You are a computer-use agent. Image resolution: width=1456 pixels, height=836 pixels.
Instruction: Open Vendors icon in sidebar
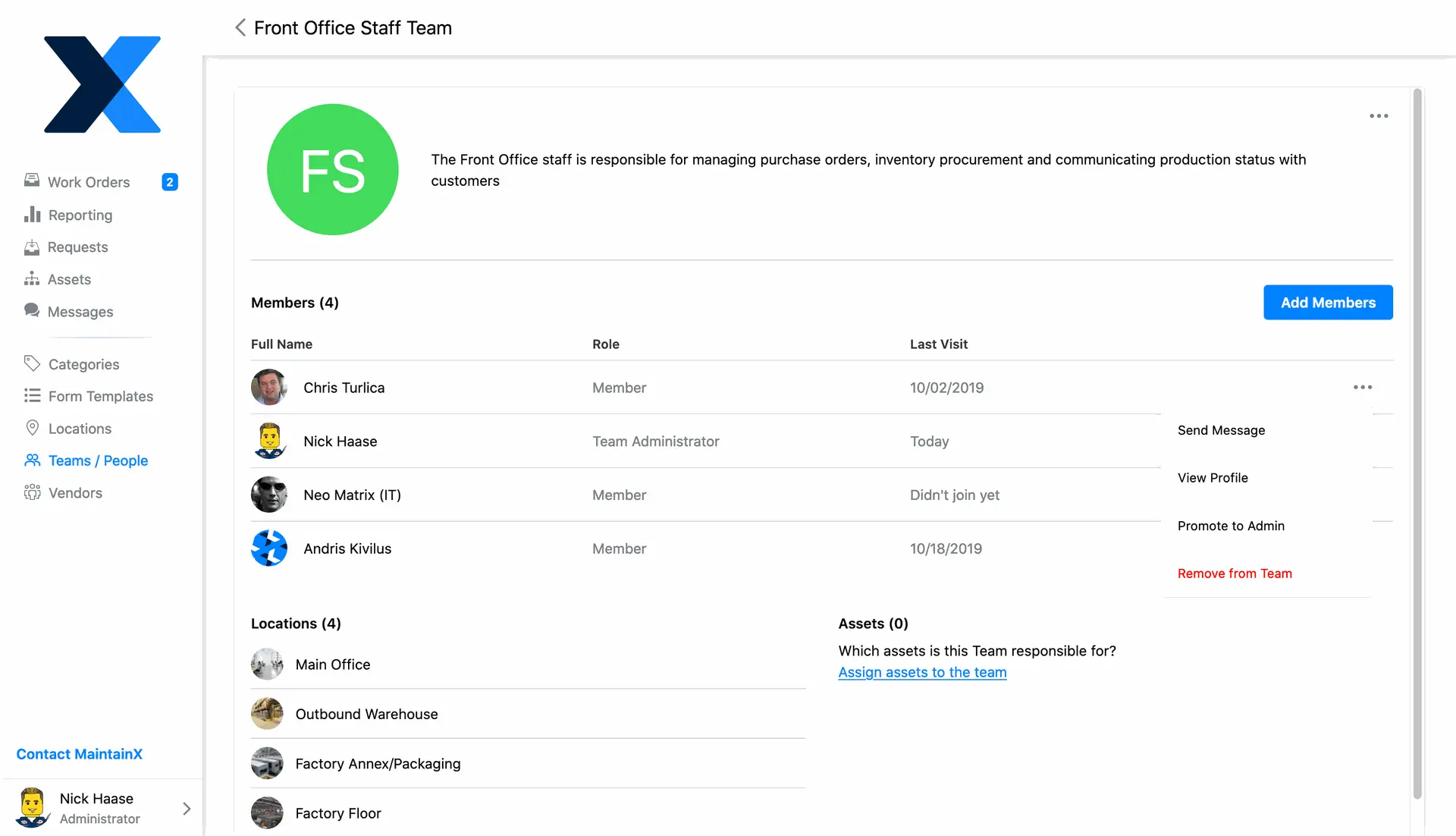point(32,493)
